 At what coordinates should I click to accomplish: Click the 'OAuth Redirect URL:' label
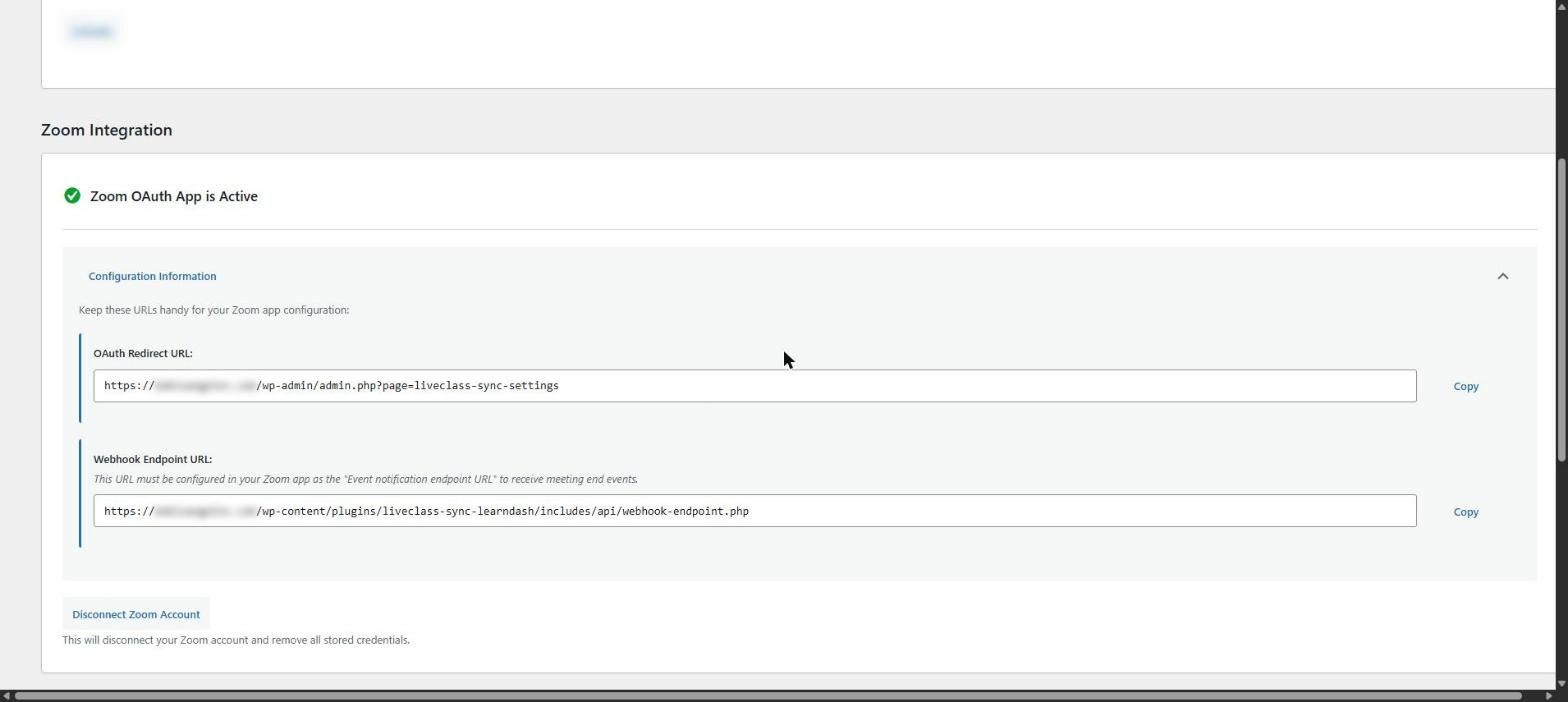[x=143, y=353]
